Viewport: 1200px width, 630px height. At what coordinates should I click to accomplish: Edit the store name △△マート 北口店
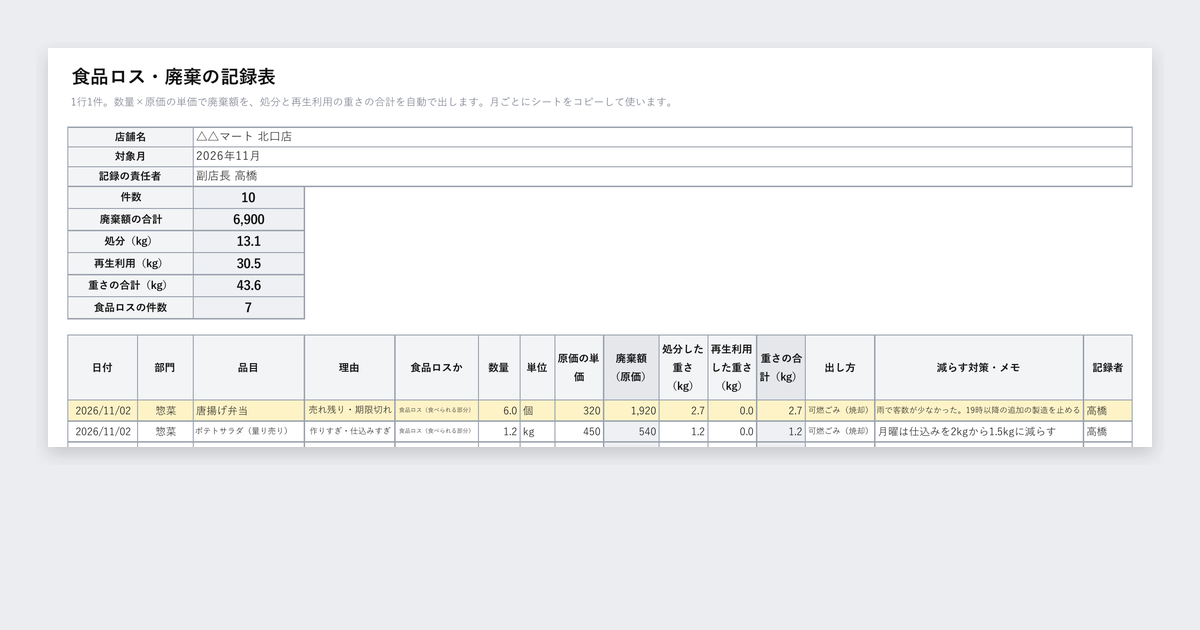[x=662, y=137]
